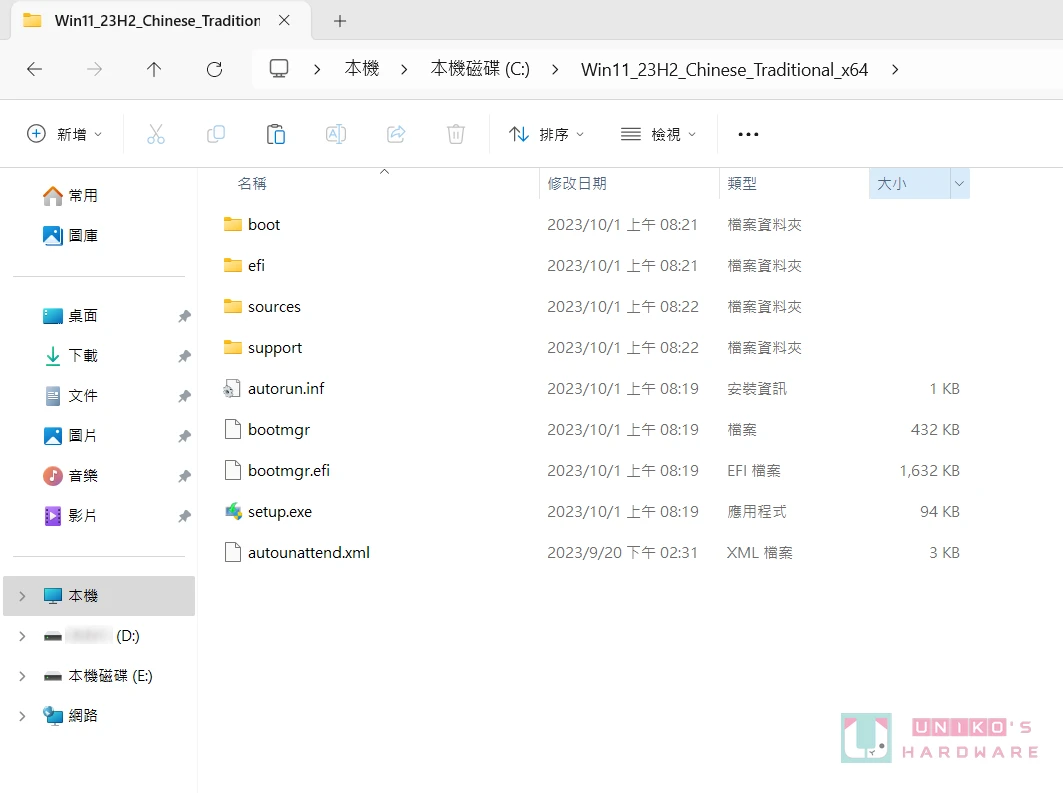Open the 檢視 (View) dropdown
Screen dimensions: 1063x793
tap(658, 134)
